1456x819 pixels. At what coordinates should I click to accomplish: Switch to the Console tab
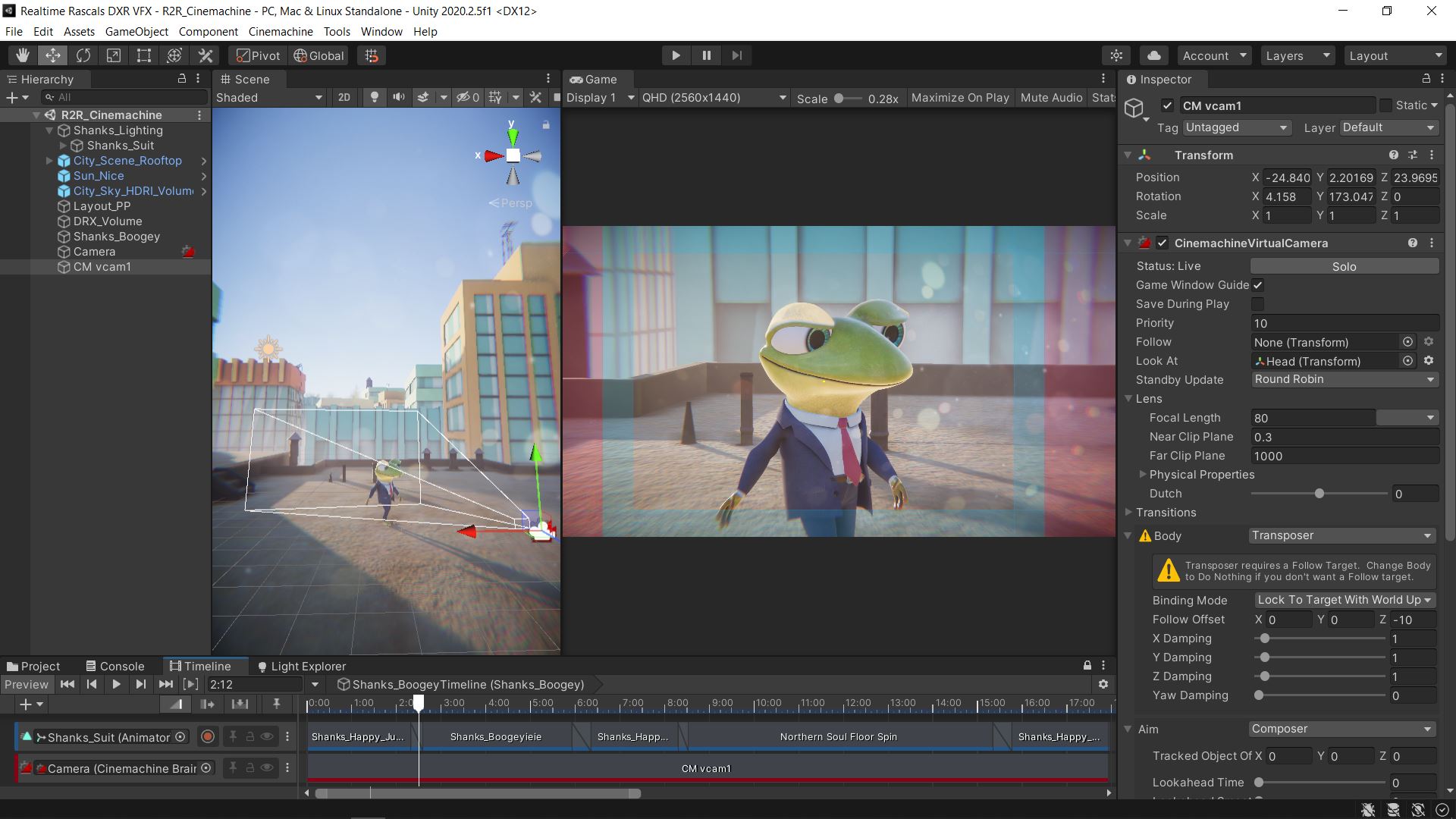115,666
